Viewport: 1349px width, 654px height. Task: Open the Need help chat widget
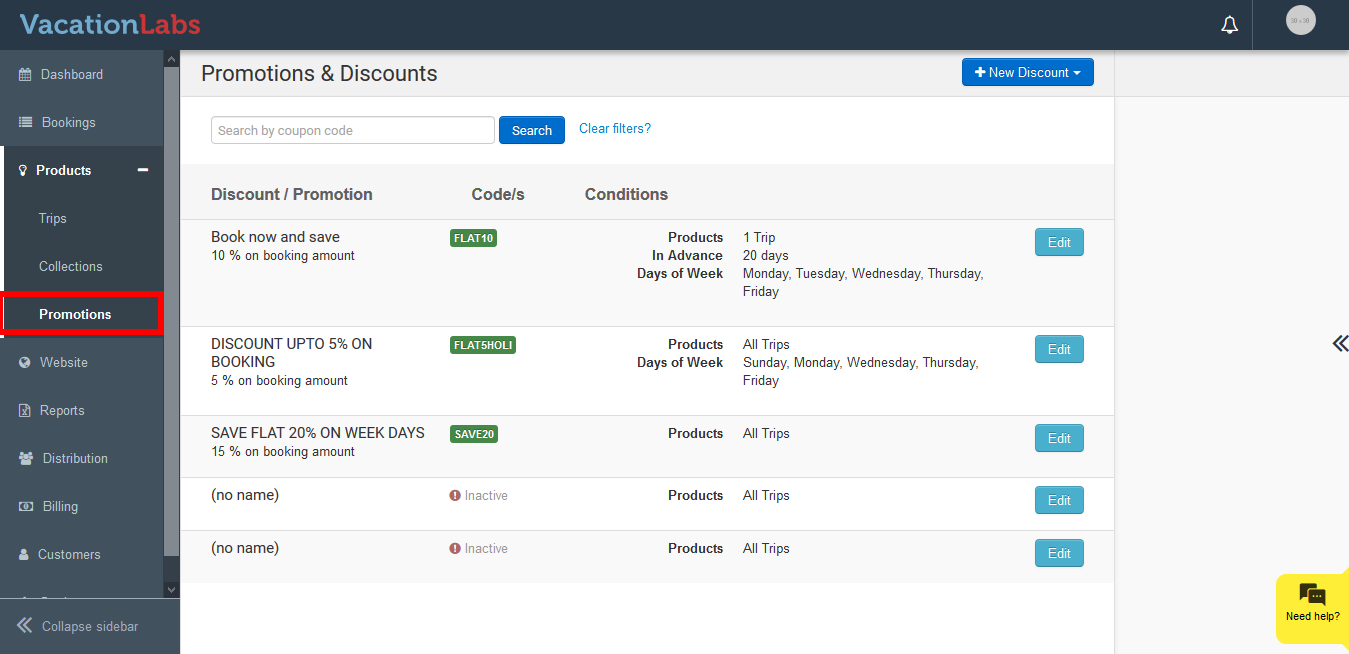(x=1312, y=603)
